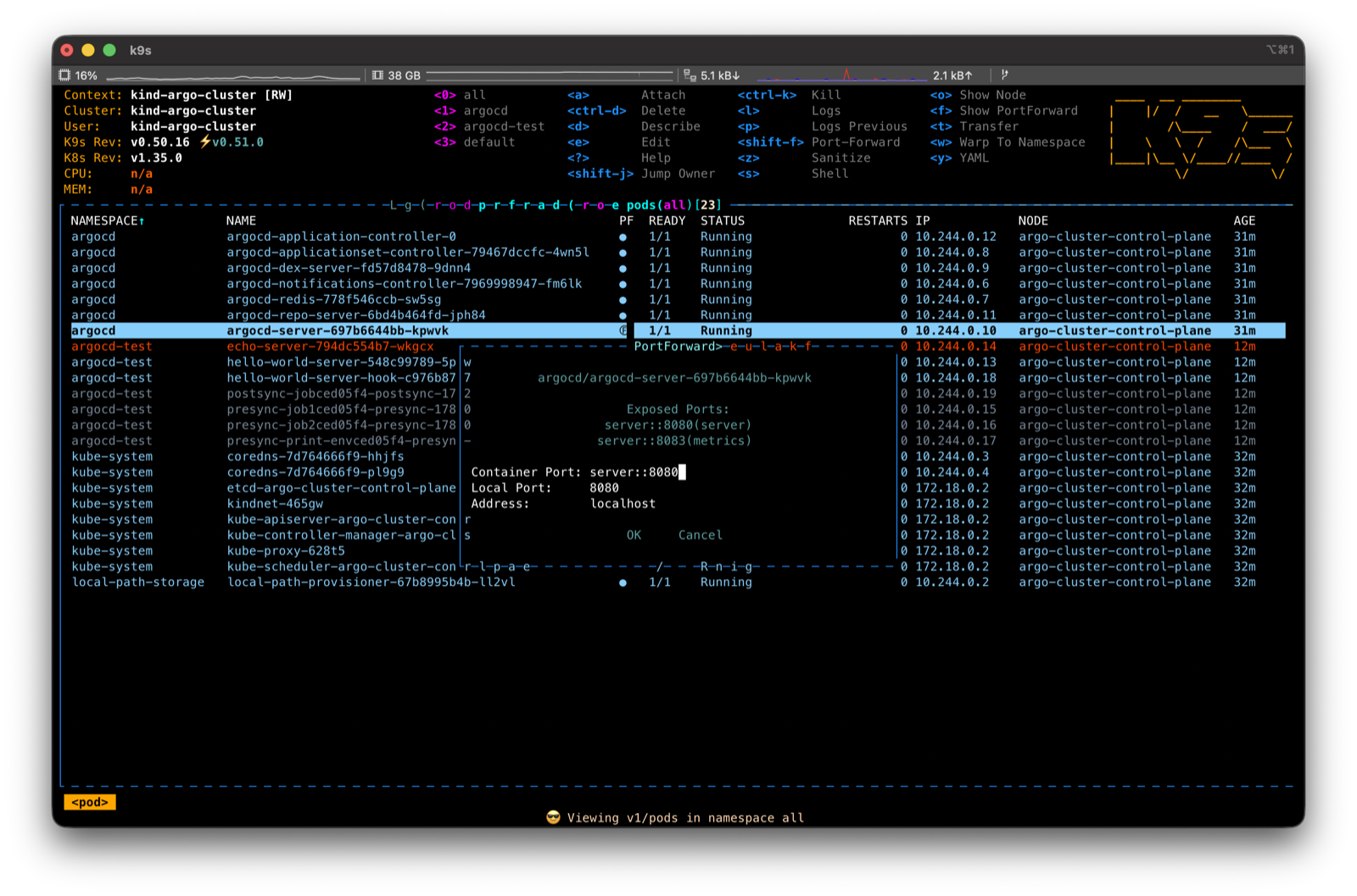Select pod etcd-argo-cluster-control-plane
This screenshot has height=896, width=1357.
coord(341,487)
